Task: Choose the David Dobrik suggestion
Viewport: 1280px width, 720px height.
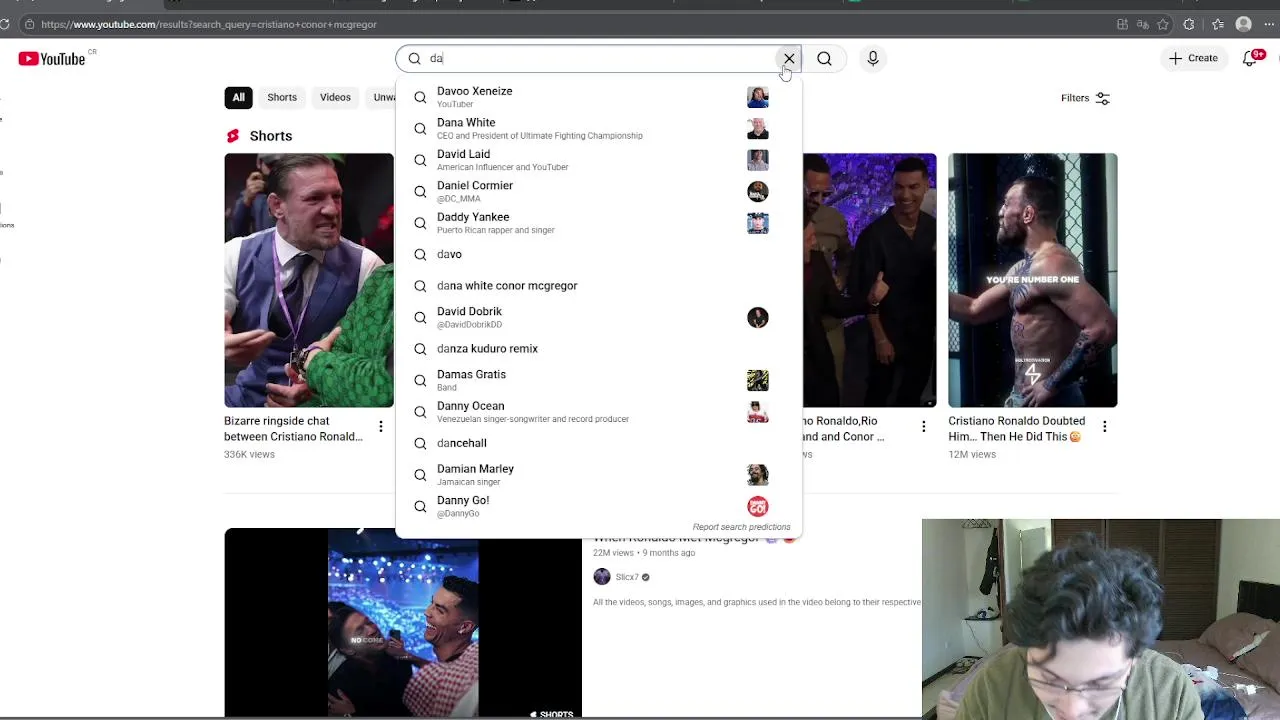Action: click(598, 317)
